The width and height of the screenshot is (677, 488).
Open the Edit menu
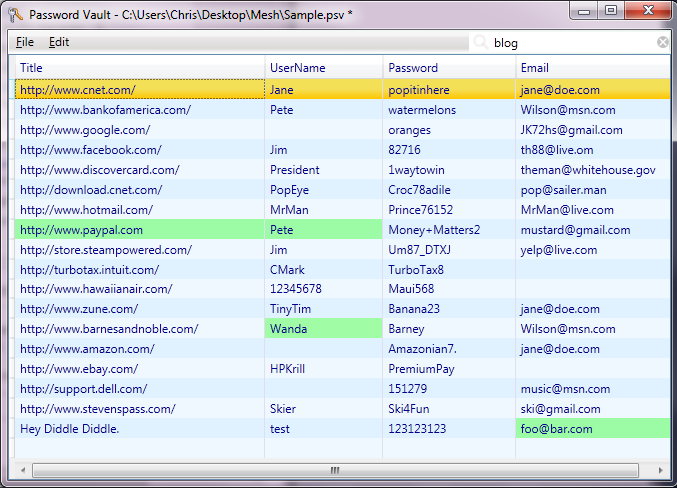59,43
